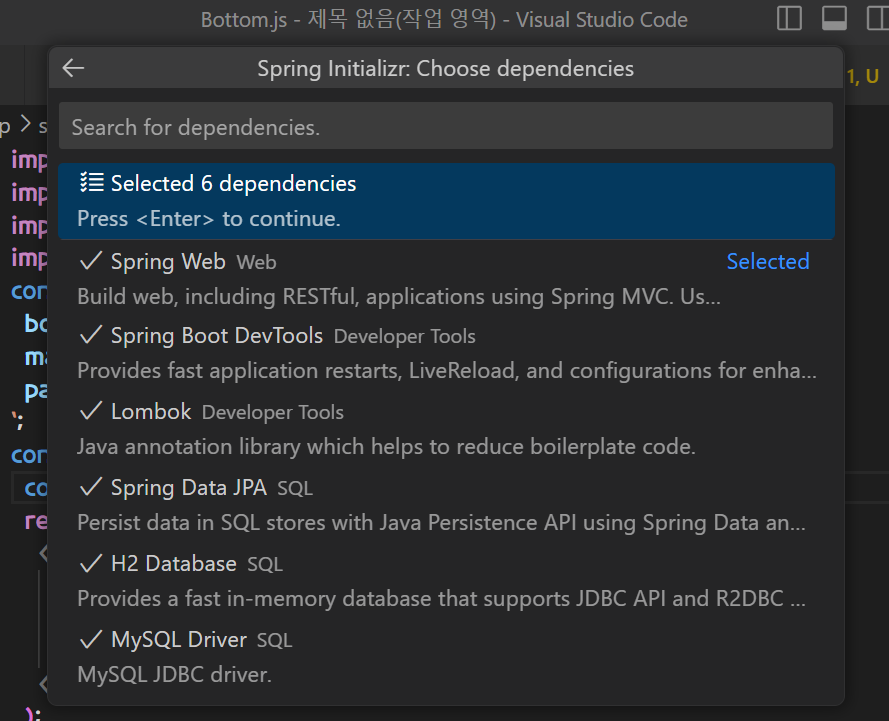889x721 pixels.
Task: Click the MySQL JDBC driver description
Action: tap(174, 675)
